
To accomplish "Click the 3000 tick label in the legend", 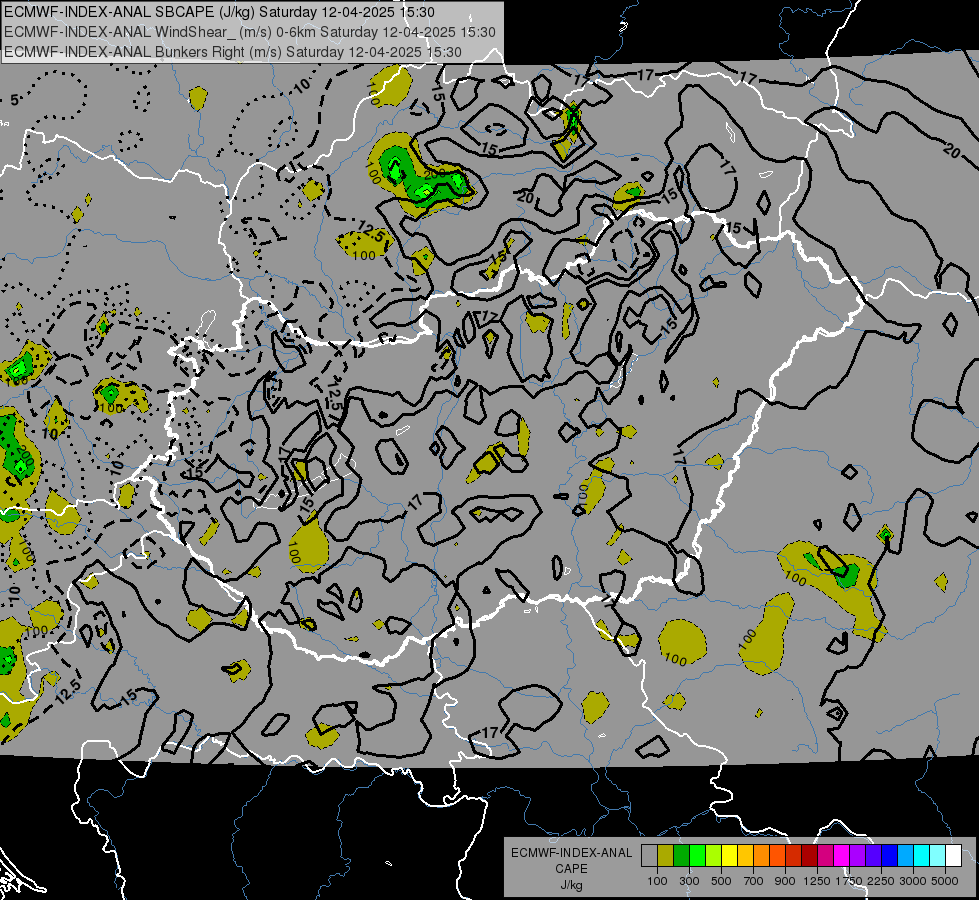I will click(x=913, y=881).
